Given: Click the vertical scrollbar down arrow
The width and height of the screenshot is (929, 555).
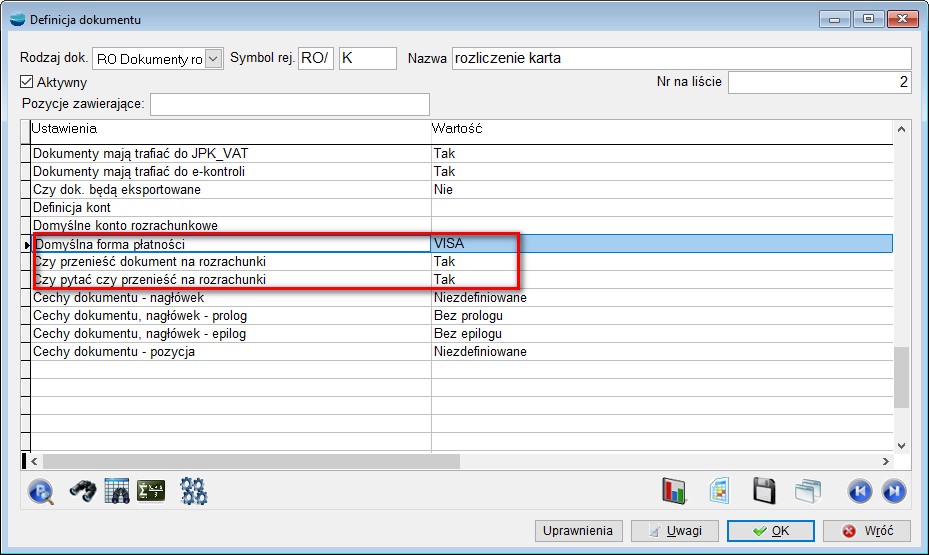Looking at the screenshot, I should (x=901, y=445).
